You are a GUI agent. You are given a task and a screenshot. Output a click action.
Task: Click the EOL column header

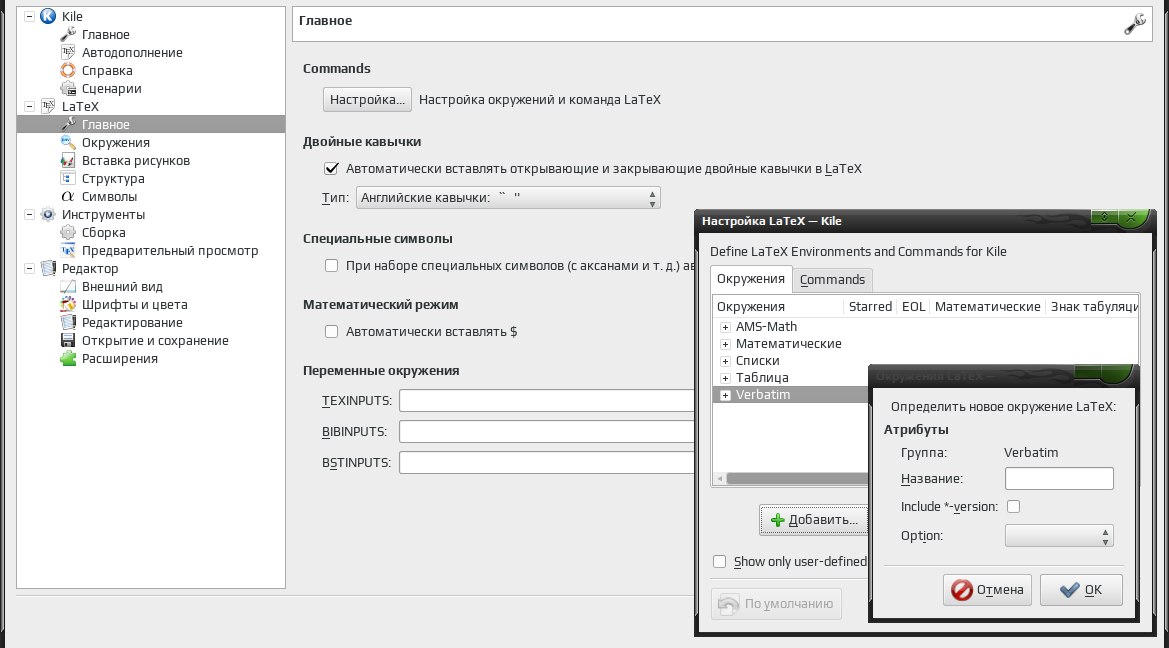(913, 306)
